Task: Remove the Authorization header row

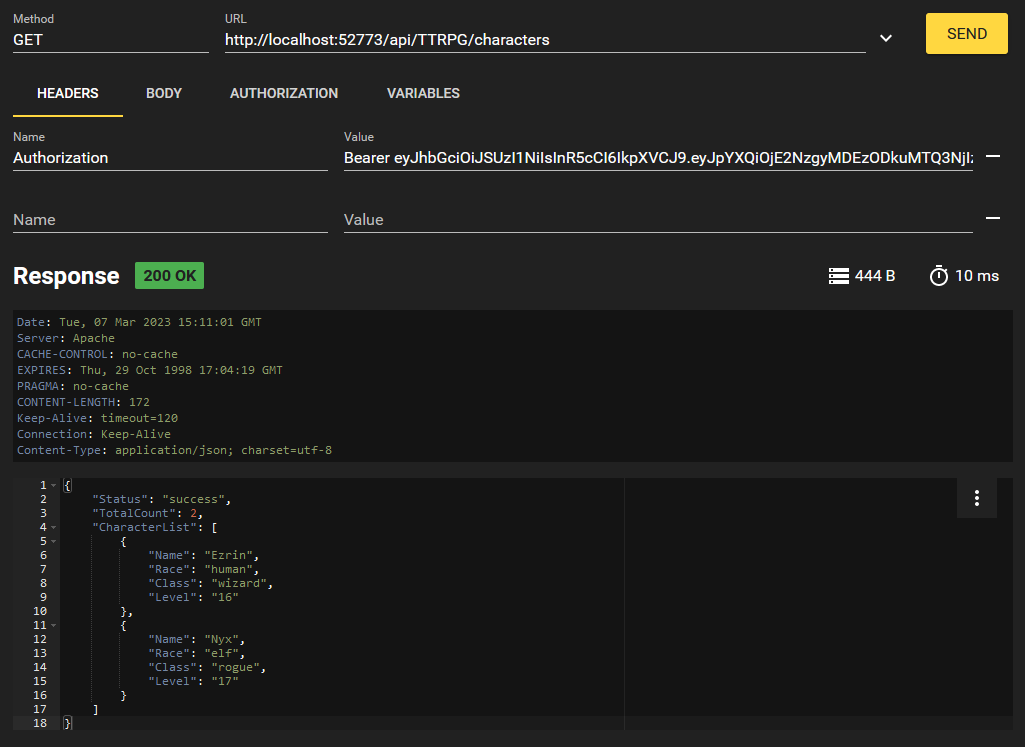Action: click(993, 157)
